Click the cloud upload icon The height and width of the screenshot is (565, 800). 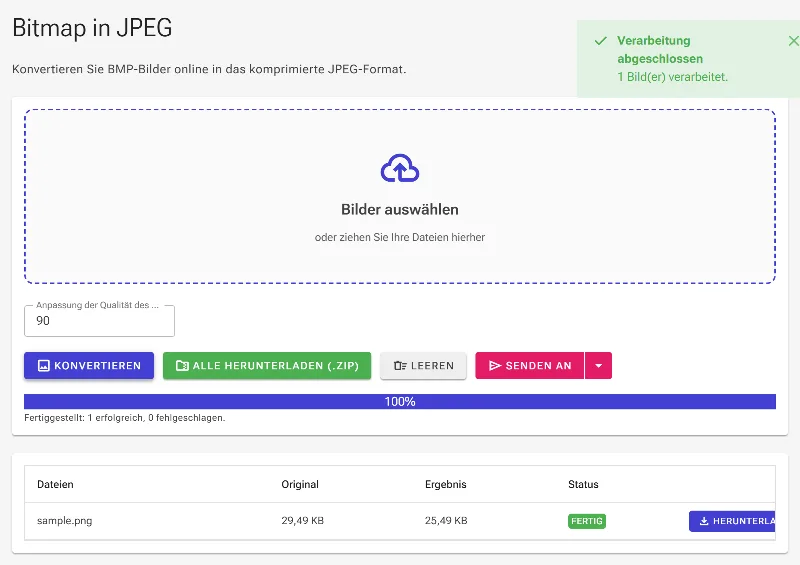click(400, 168)
